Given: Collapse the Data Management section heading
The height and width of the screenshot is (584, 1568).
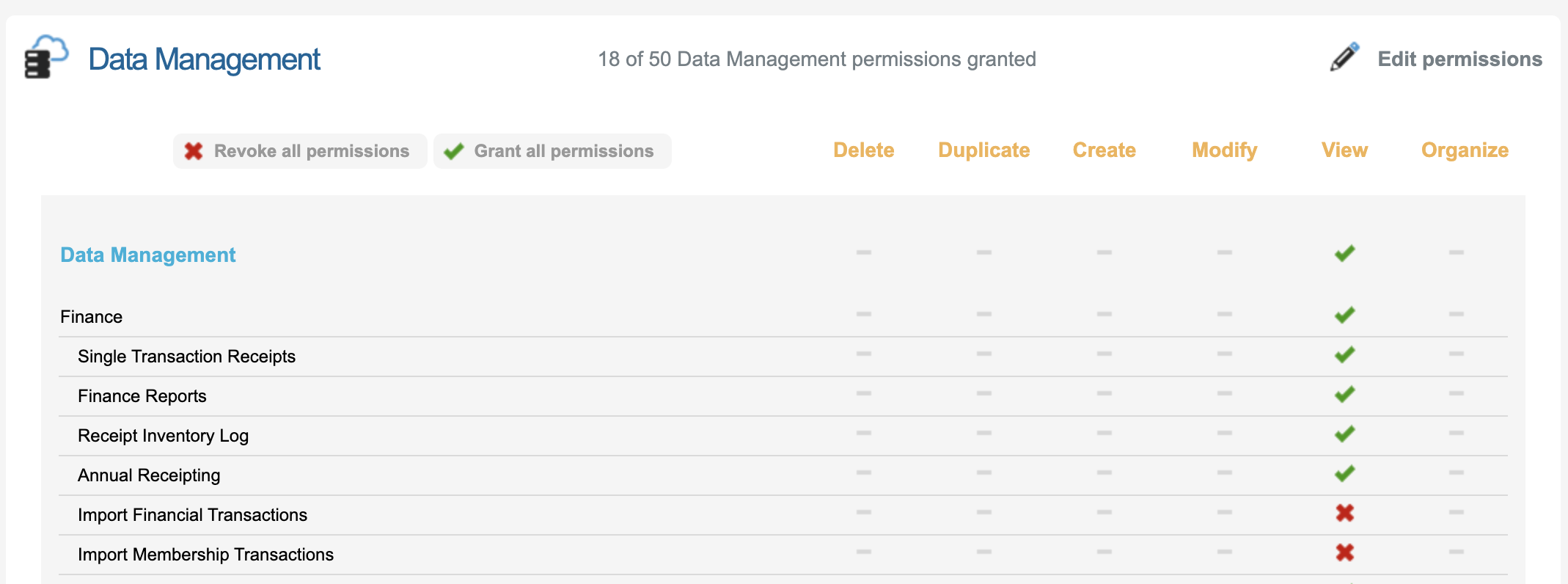Looking at the screenshot, I should point(147,255).
